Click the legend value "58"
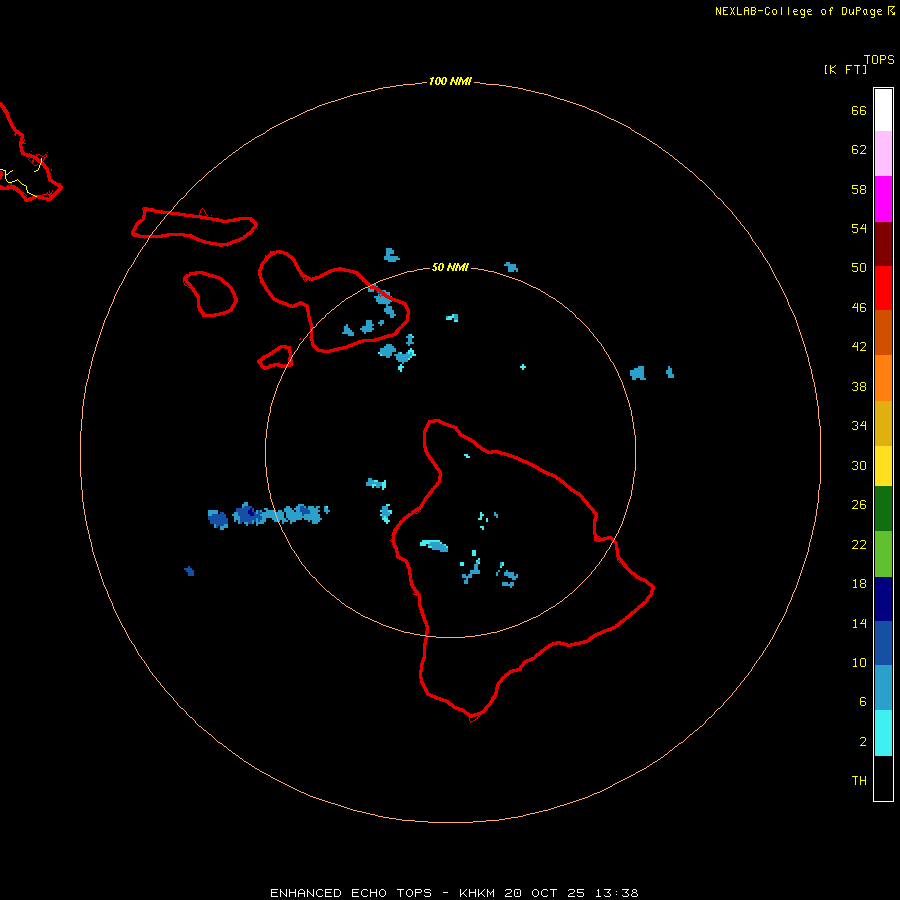This screenshot has width=900, height=900. [x=859, y=189]
